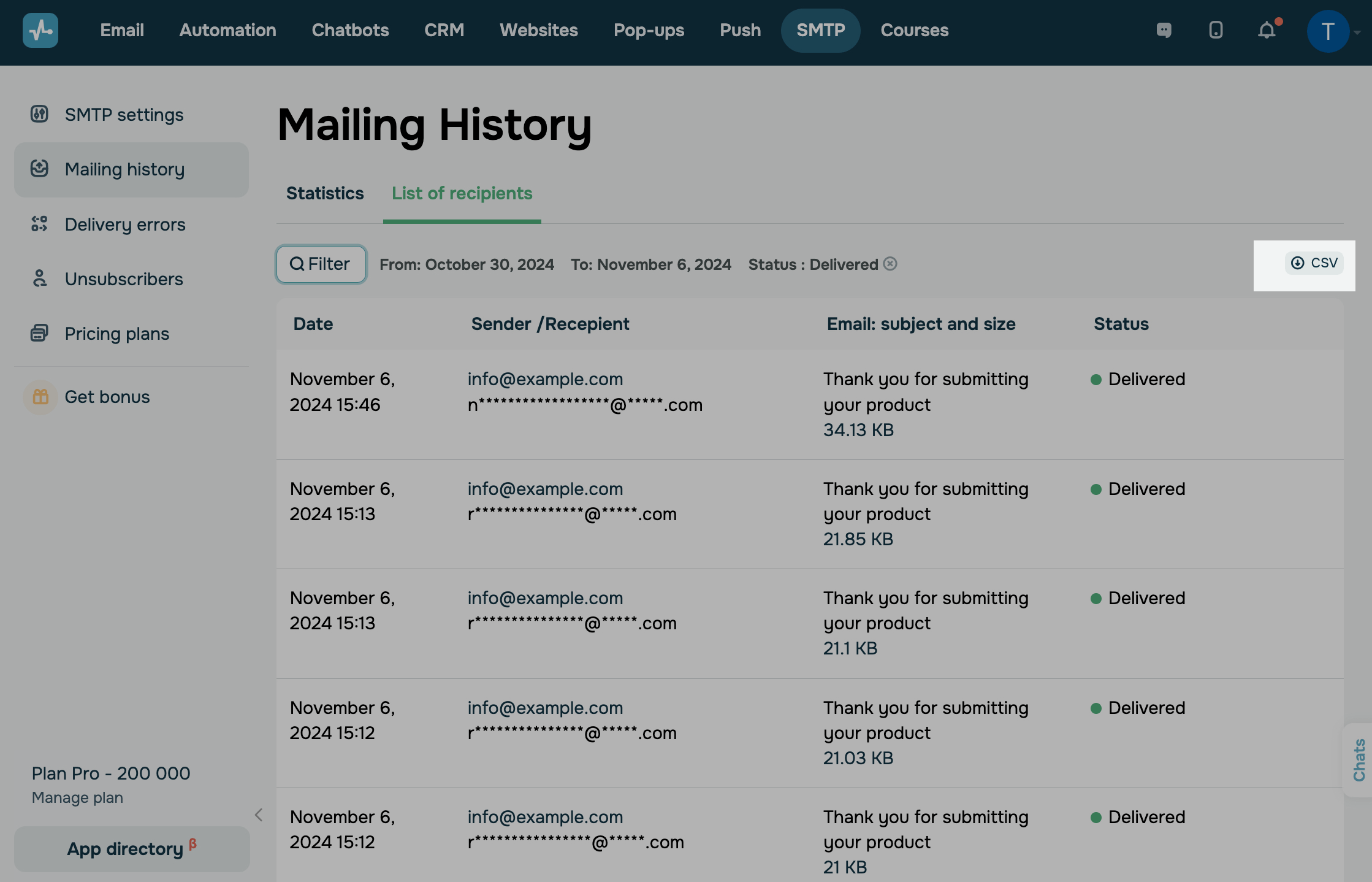
Task: Remove the Status Delivered filter
Action: [890, 264]
